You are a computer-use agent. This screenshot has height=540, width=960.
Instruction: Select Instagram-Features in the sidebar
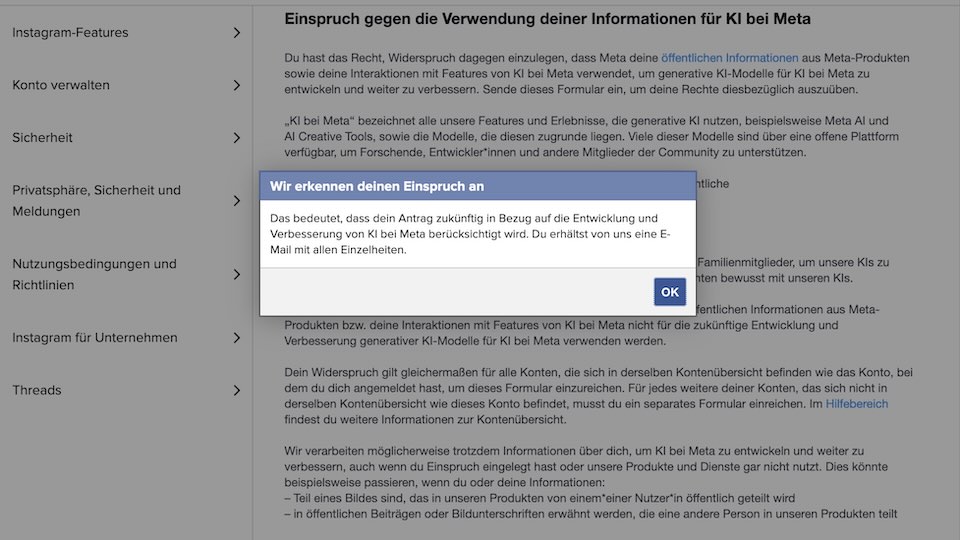pos(70,33)
